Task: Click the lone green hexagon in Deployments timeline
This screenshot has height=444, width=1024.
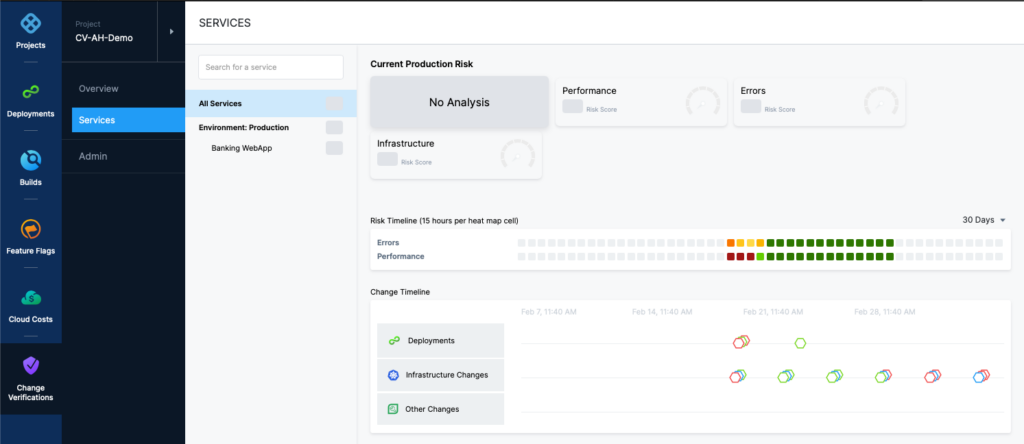Action: (800, 343)
